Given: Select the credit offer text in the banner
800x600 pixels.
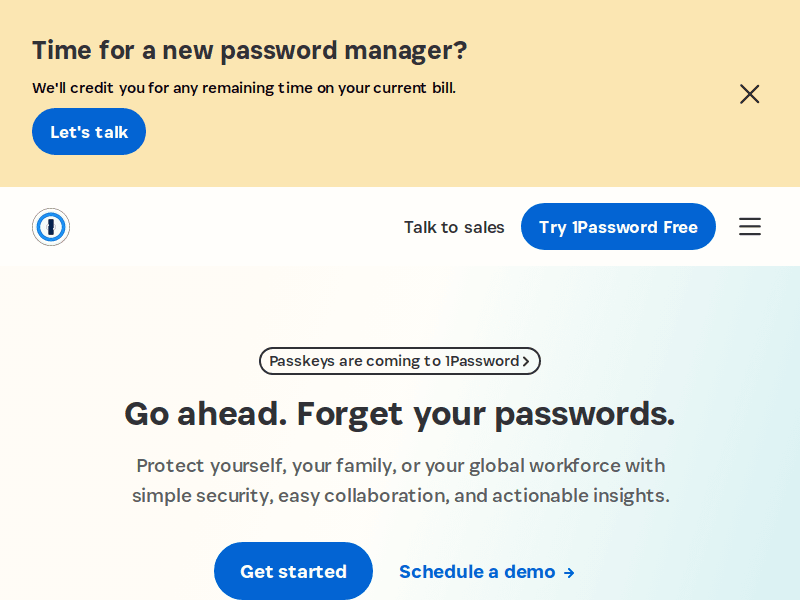Looking at the screenshot, I should (x=243, y=88).
